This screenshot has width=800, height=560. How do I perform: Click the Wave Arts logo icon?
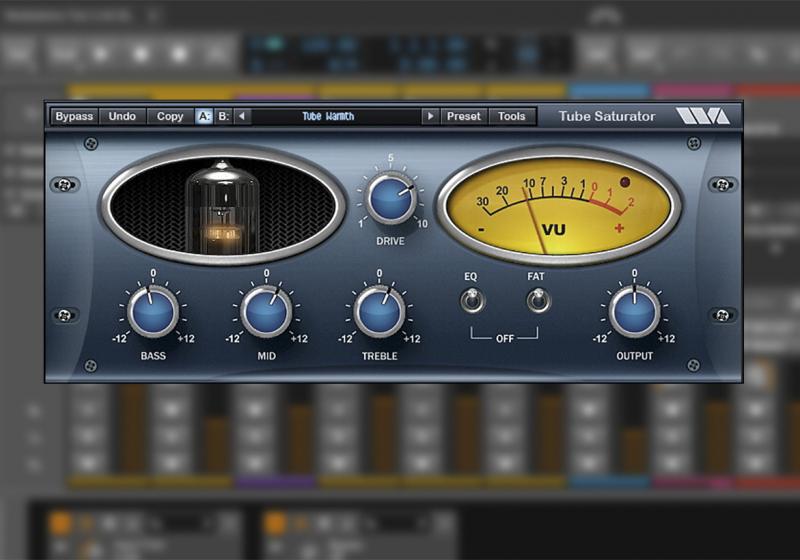pos(703,116)
